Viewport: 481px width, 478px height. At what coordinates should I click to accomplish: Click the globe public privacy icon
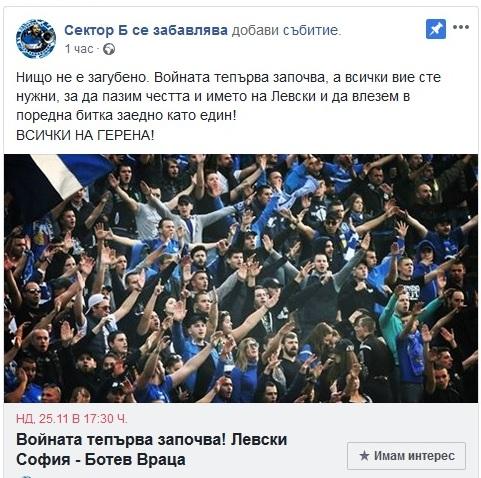109,49
